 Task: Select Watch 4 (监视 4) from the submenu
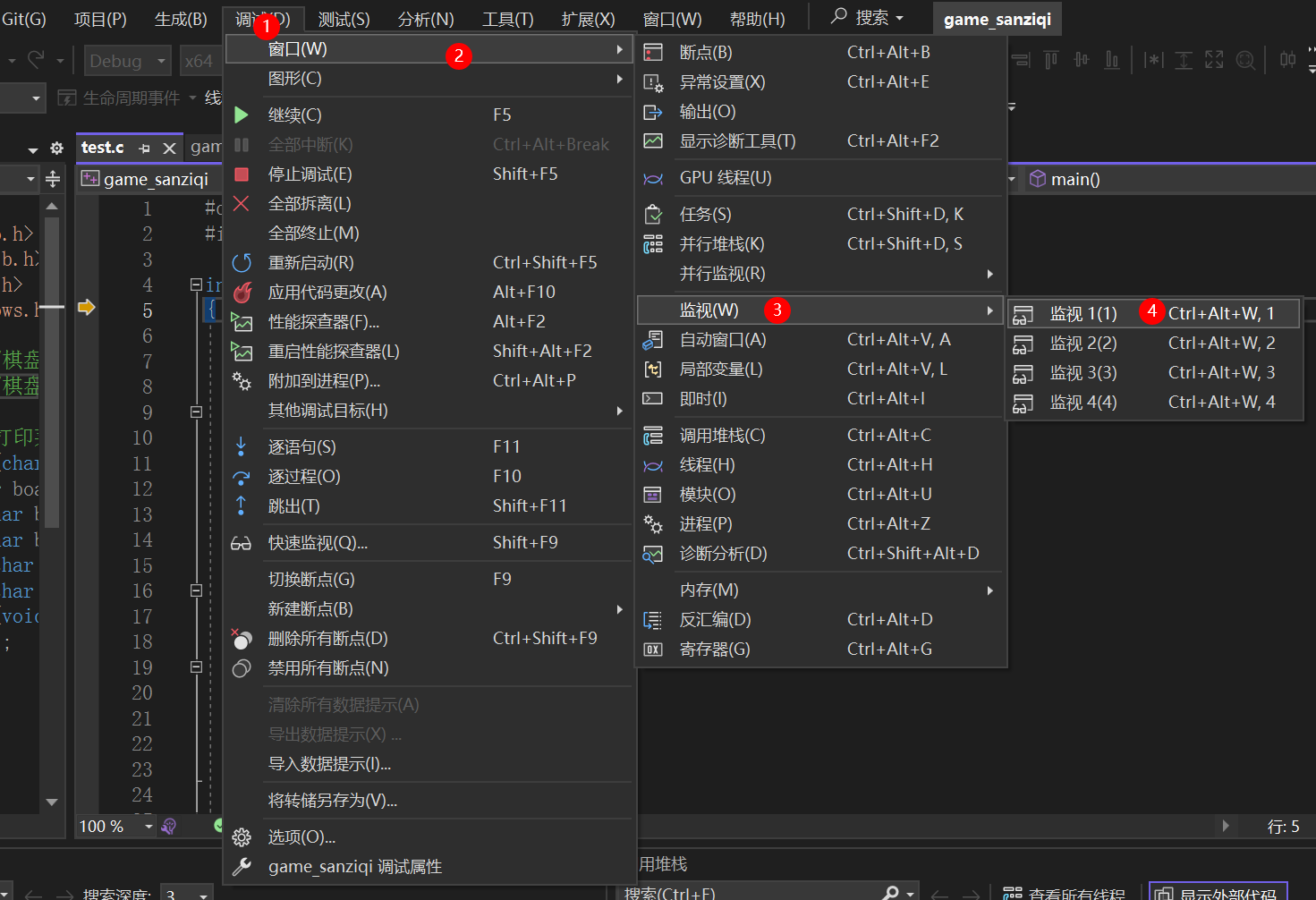[x=1152, y=403]
